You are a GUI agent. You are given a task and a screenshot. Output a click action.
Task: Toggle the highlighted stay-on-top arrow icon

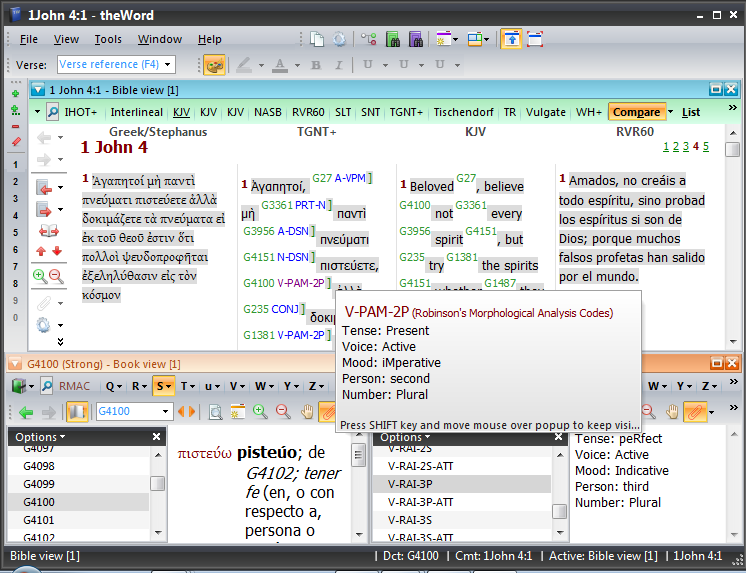[x=511, y=39]
